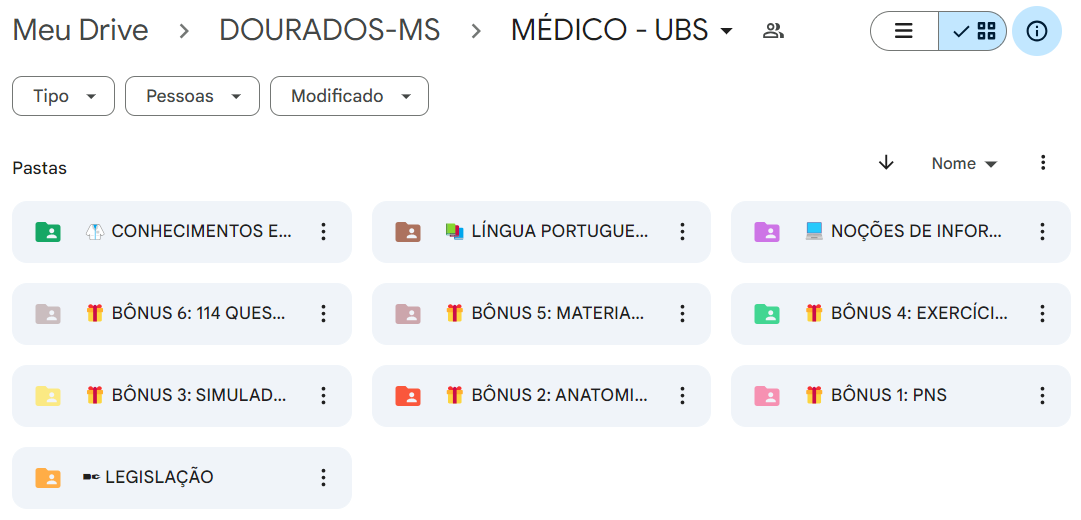Expand the Modificado filter dropdown

point(349,96)
